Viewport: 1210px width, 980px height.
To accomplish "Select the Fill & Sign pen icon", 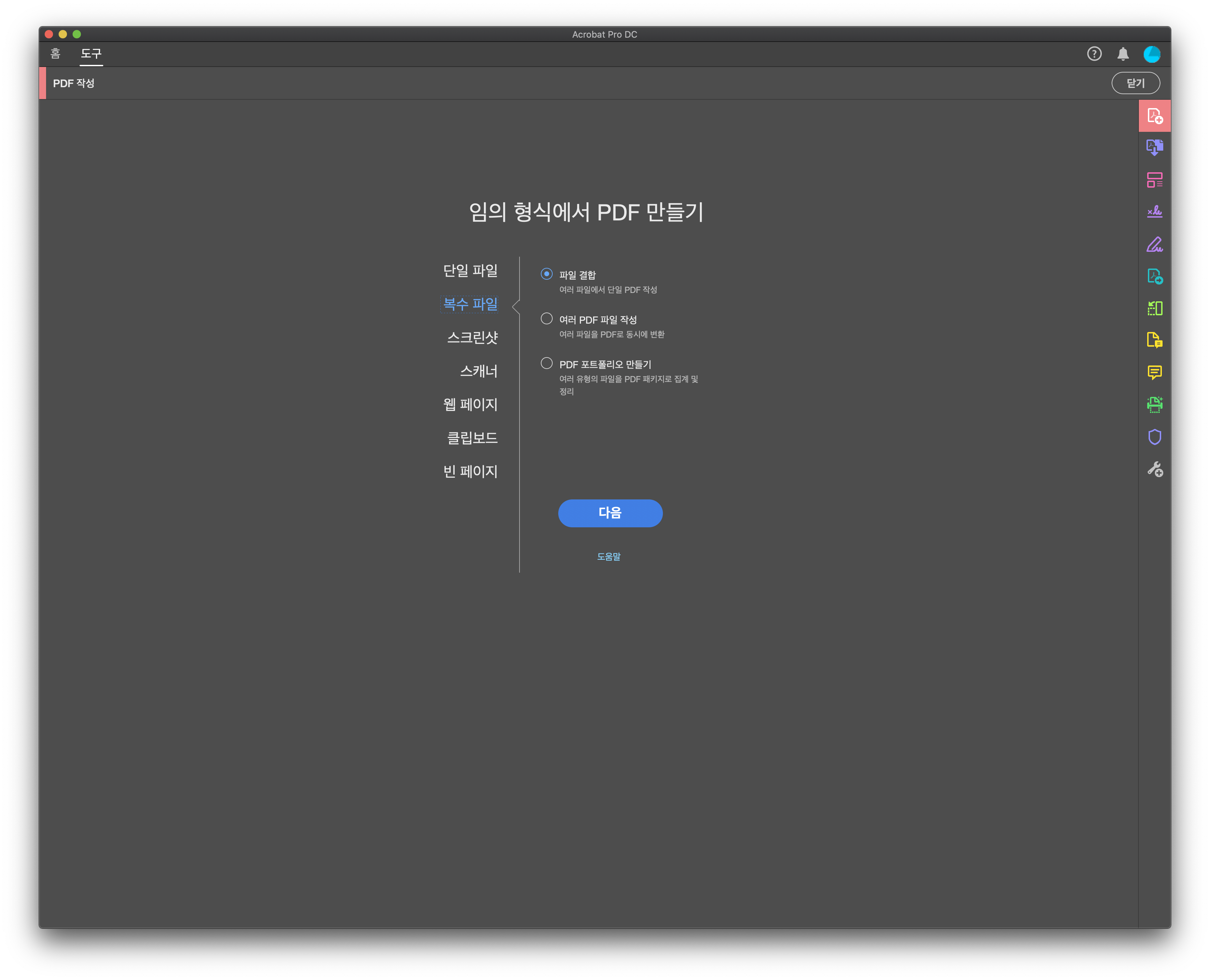I will (x=1154, y=244).
